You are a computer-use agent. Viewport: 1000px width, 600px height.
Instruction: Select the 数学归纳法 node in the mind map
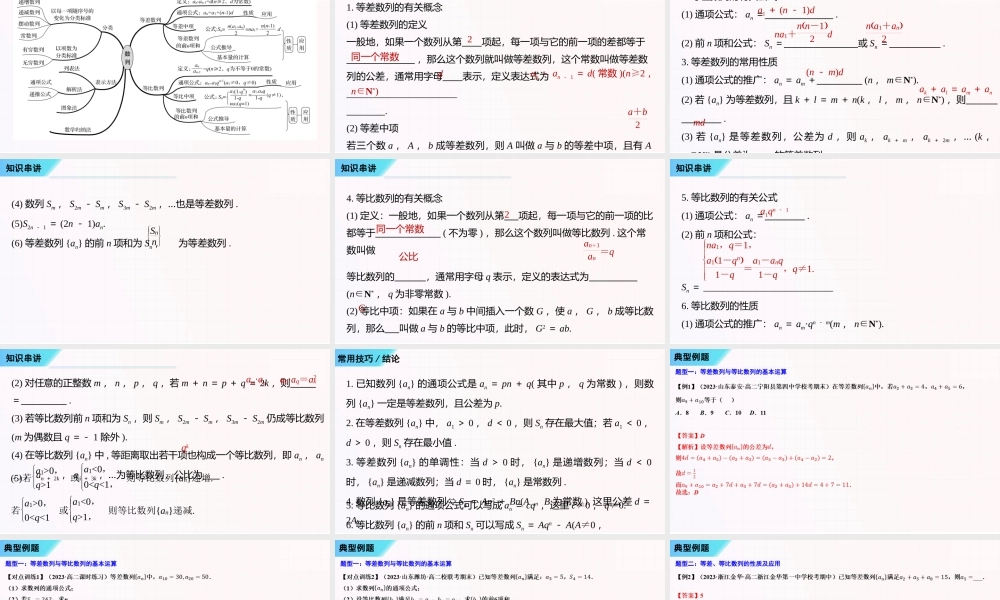(x=79, y=128)
